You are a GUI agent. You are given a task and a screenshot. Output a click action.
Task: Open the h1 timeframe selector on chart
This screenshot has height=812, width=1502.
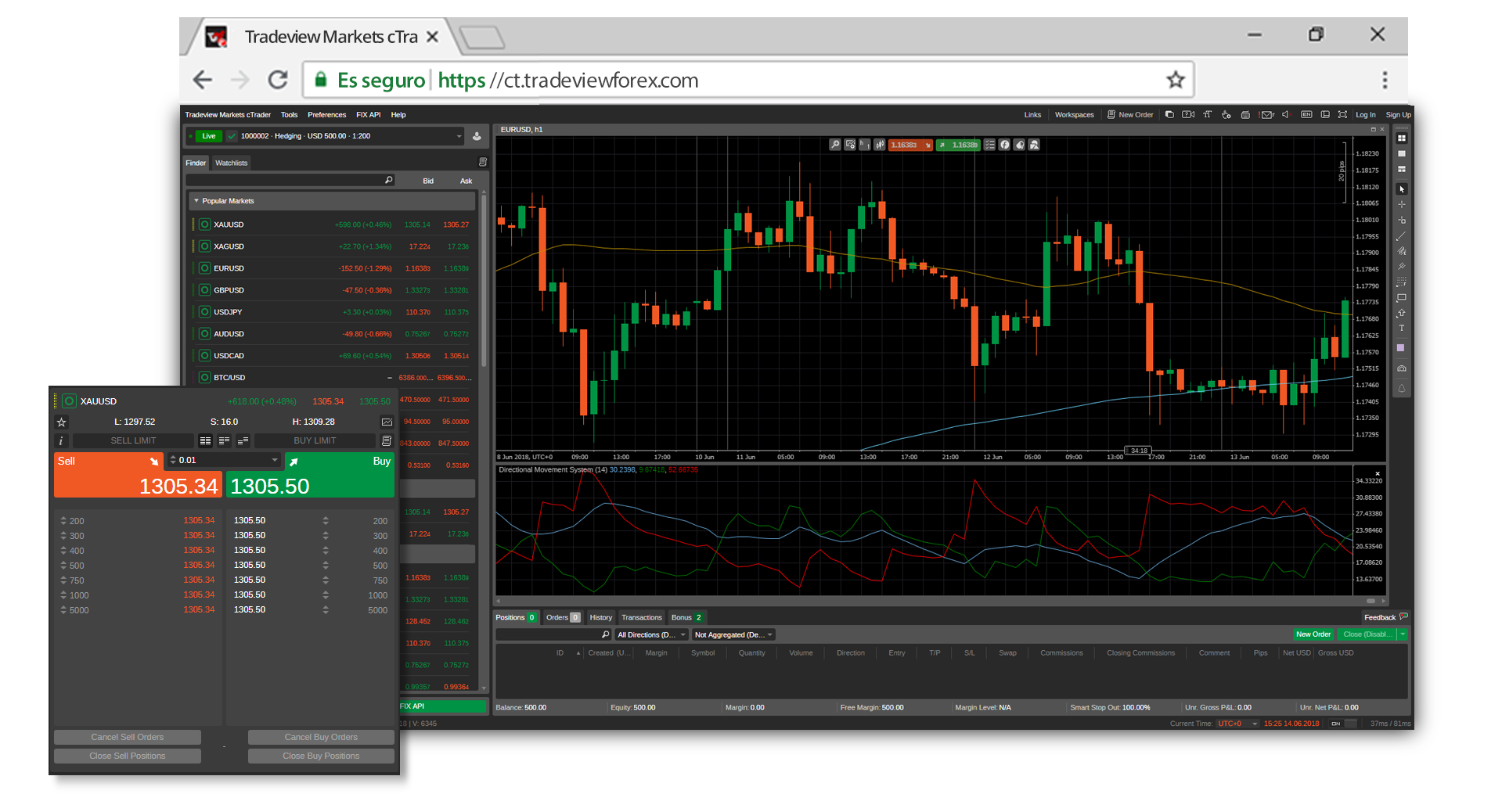coord(865,145)
